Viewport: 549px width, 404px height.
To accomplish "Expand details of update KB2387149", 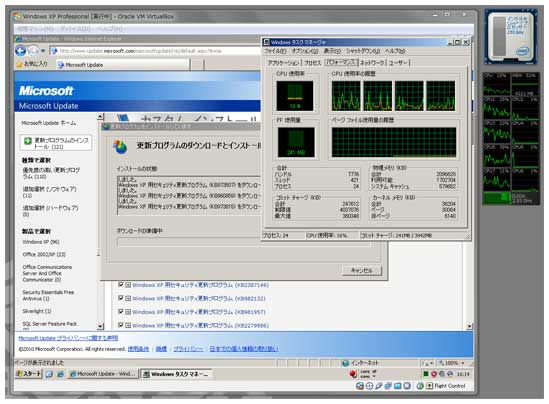I will [x=128, y=285].
